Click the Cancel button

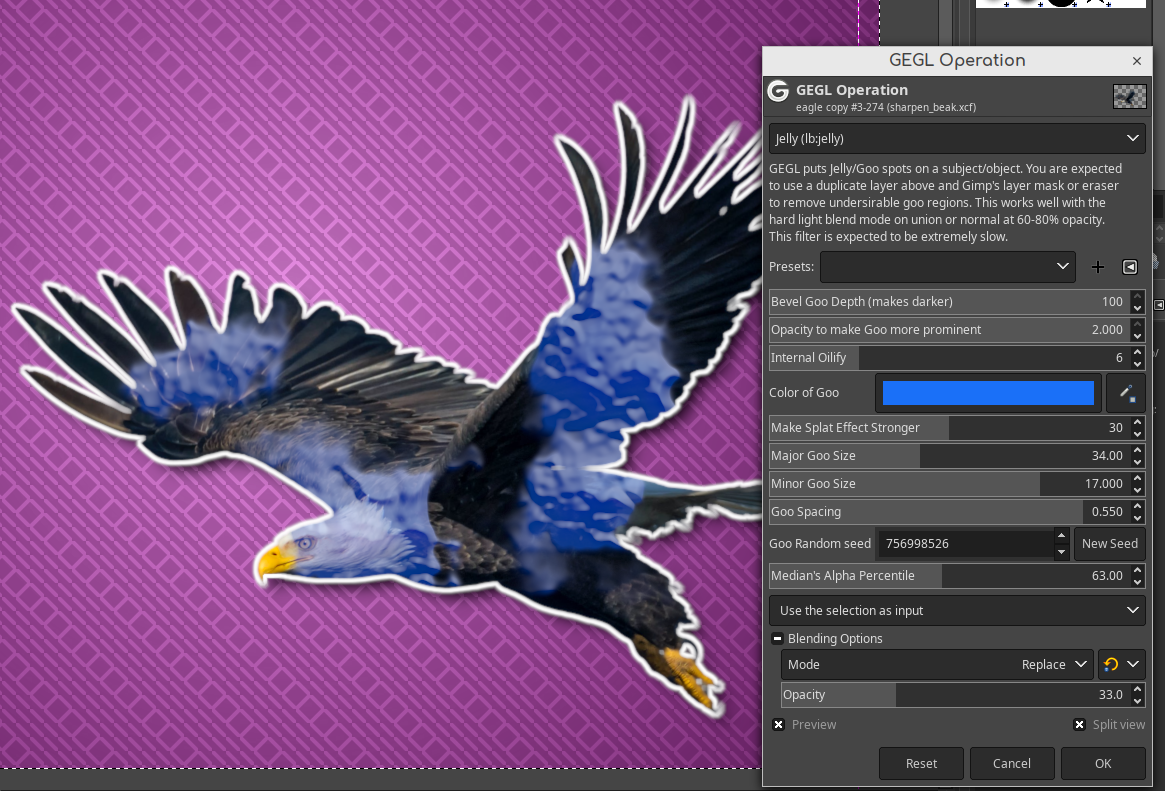click(x=1012, y=764)
